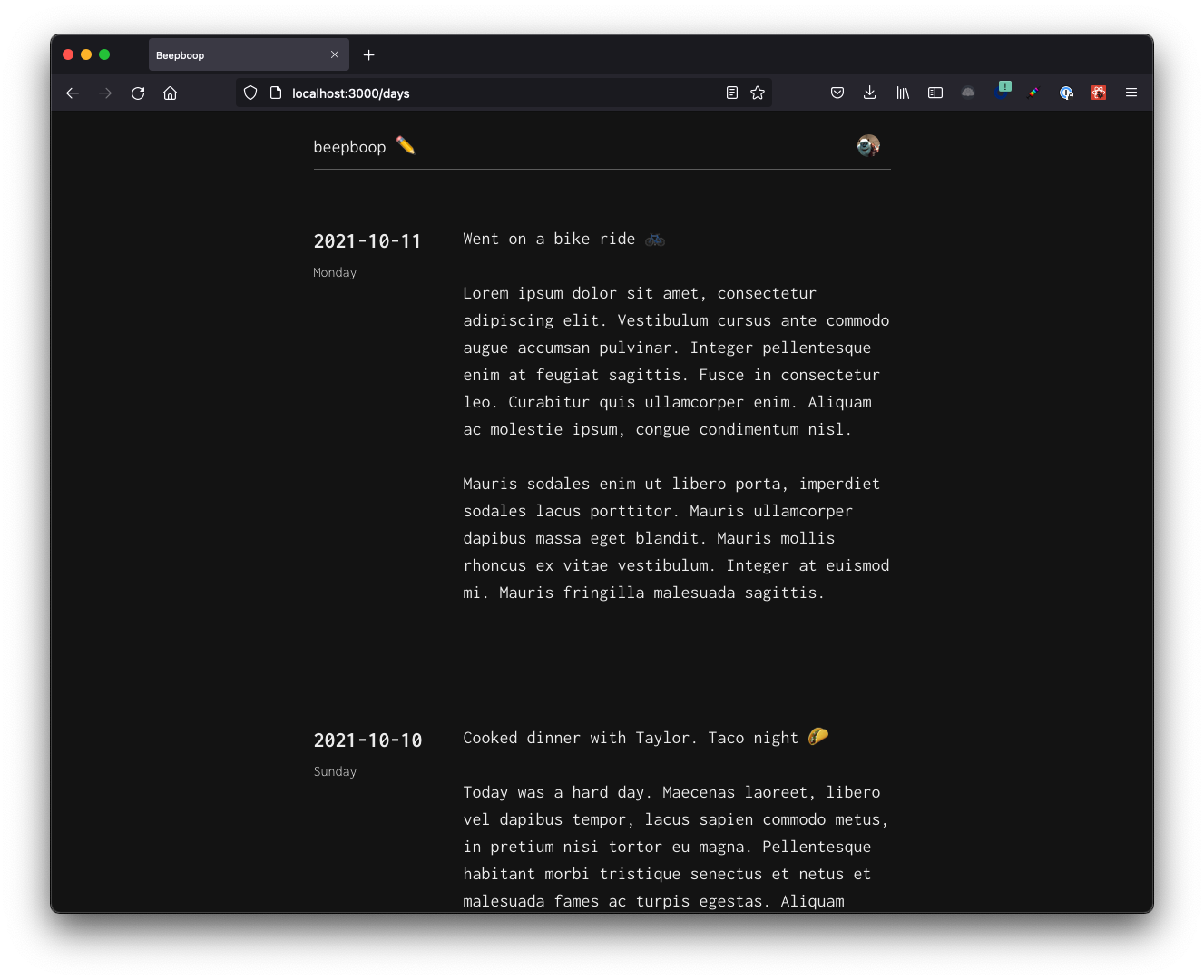This screenshot has width=1204, height=980.
Task: Minimize window with the yellow button
Action: tap(86, 54)
